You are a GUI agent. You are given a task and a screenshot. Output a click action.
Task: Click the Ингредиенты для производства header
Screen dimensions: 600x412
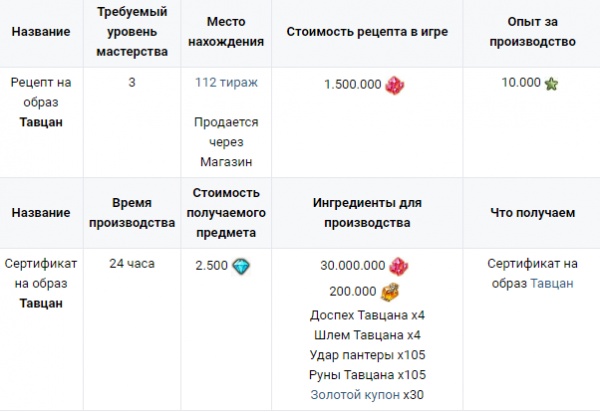tap(367, 213)
